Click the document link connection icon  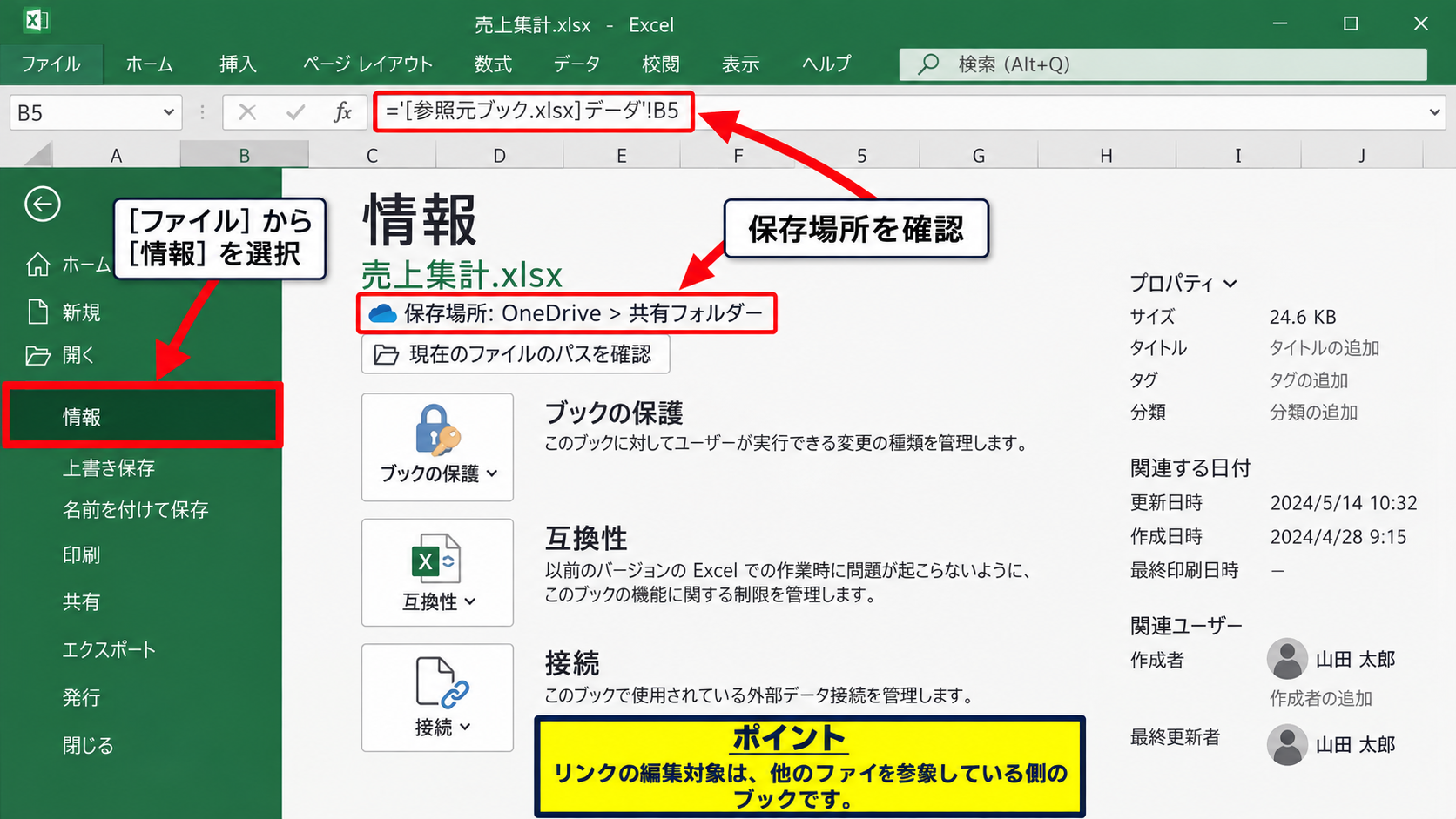tap(442, 683)
